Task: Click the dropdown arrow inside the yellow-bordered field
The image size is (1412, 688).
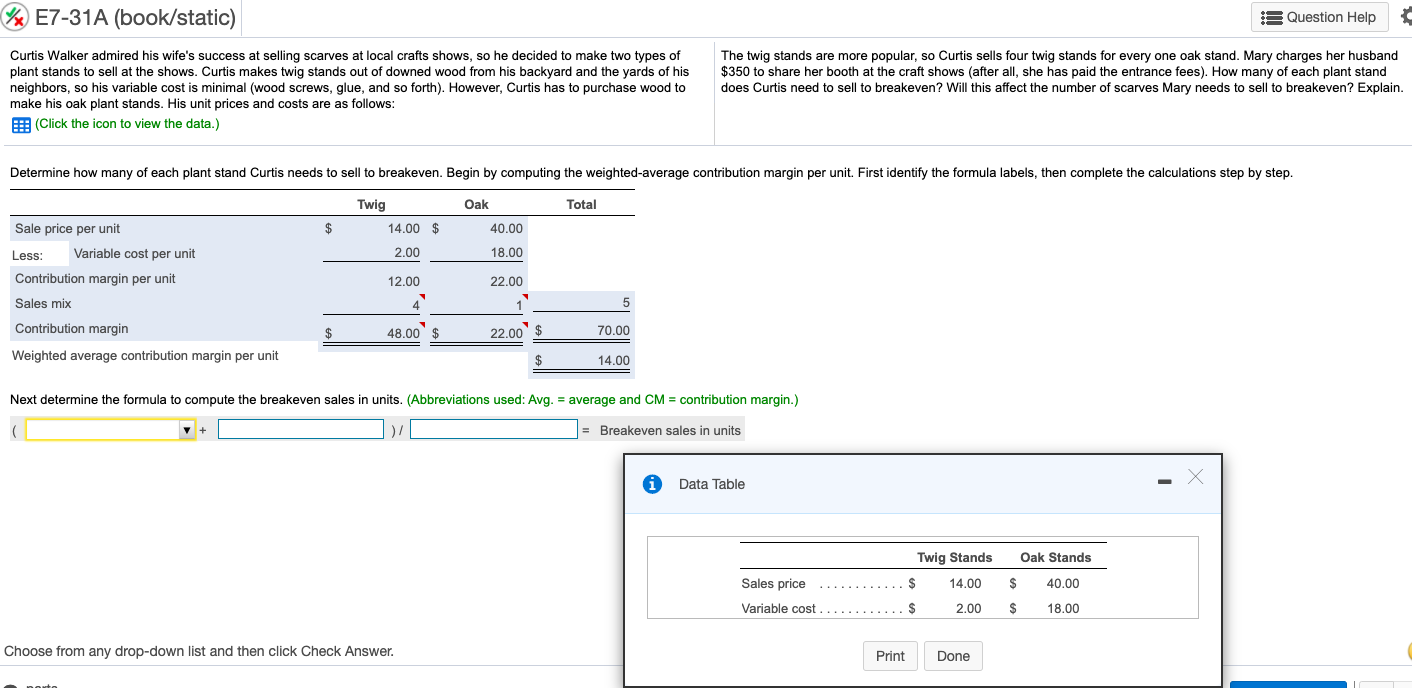Action: [187, 429]
